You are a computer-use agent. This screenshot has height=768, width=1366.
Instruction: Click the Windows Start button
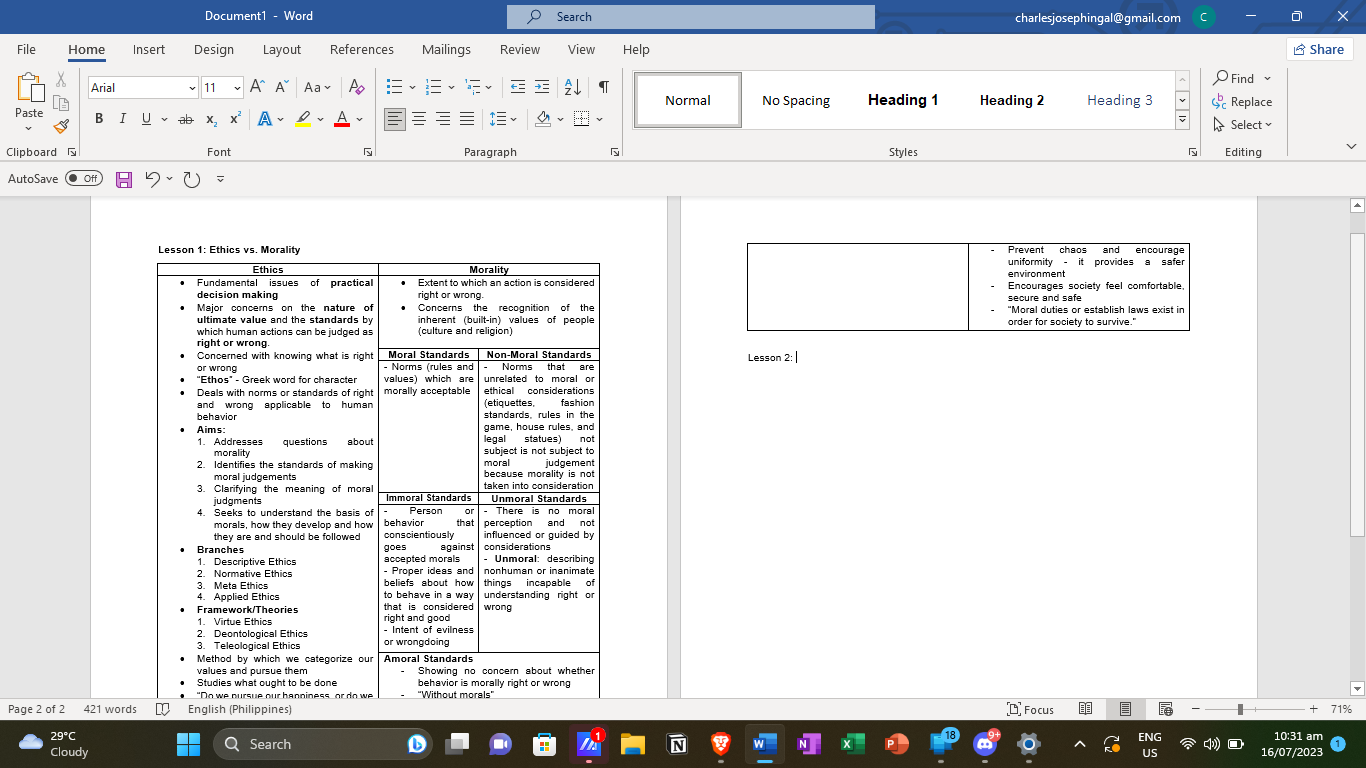click(188, 744)
